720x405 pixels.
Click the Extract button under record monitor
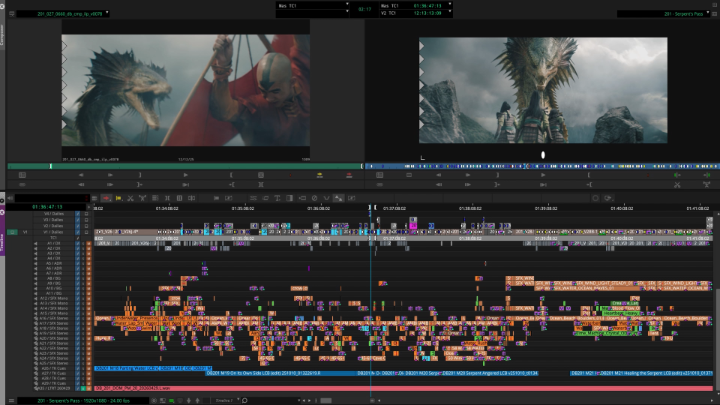[707, 185]
